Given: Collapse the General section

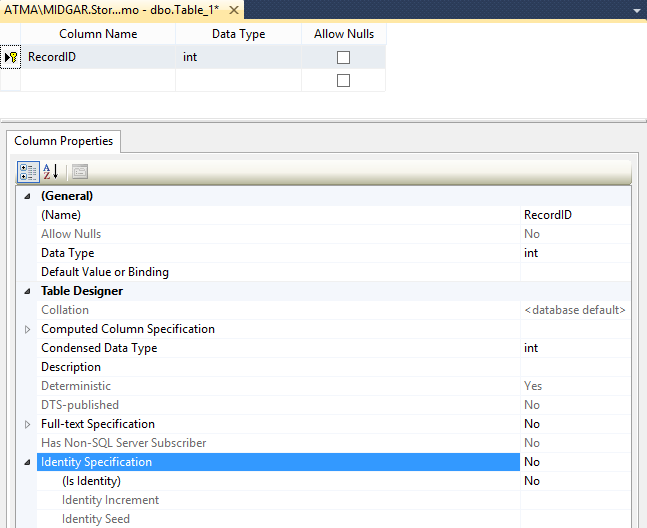Looking at the screenshot, I should 27,196.
